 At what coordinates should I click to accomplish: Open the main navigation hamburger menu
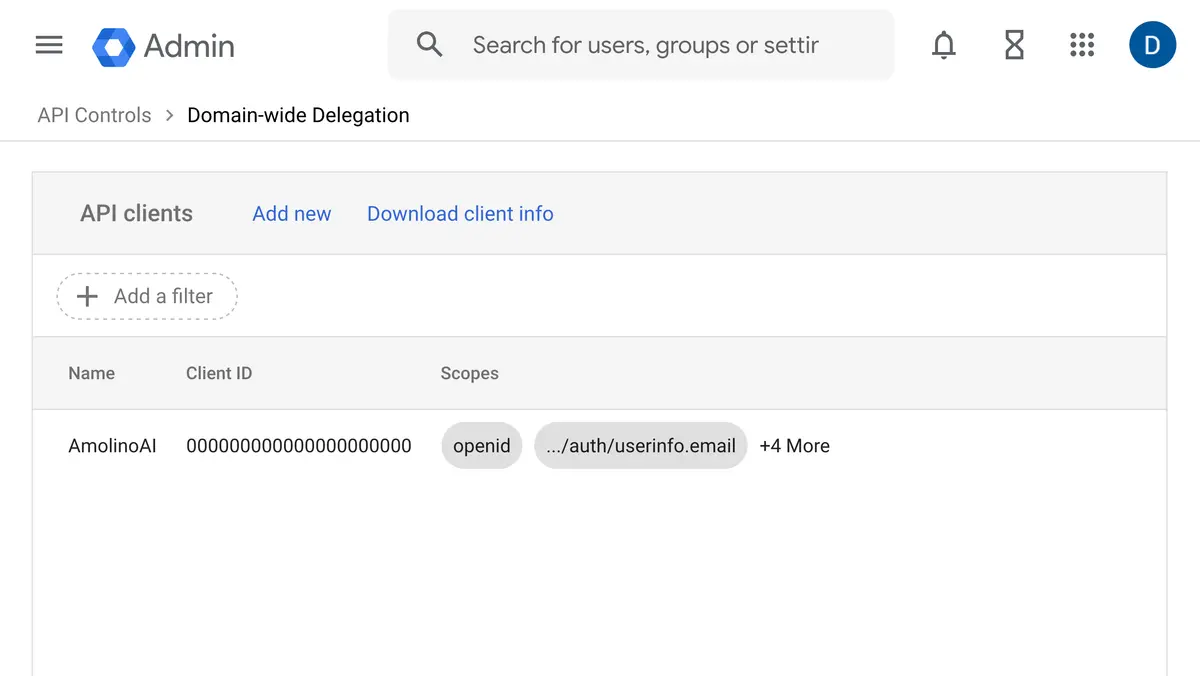[49, 45]
